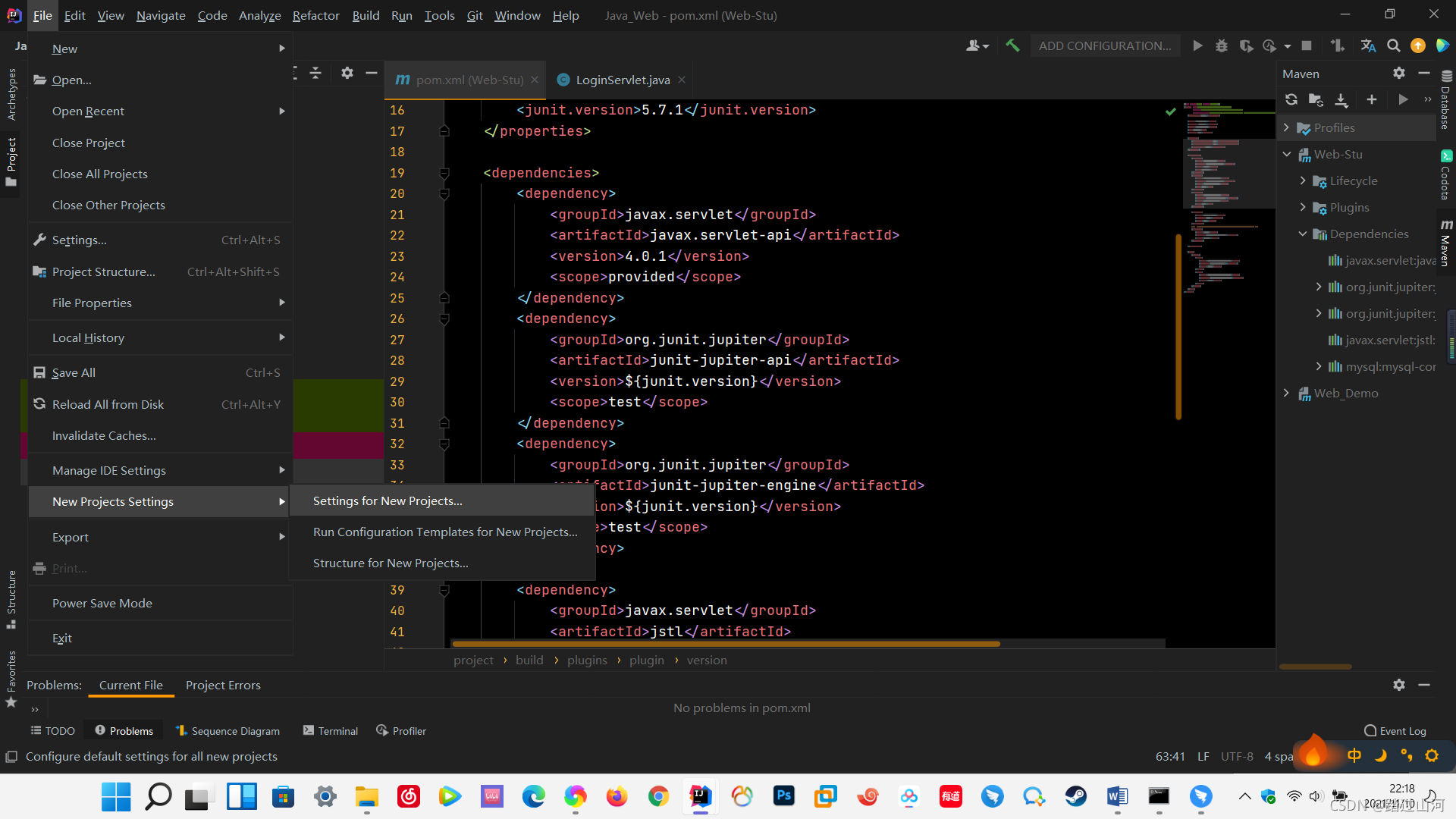Click the Build Project hammer icon

[x=1012, y=45]
